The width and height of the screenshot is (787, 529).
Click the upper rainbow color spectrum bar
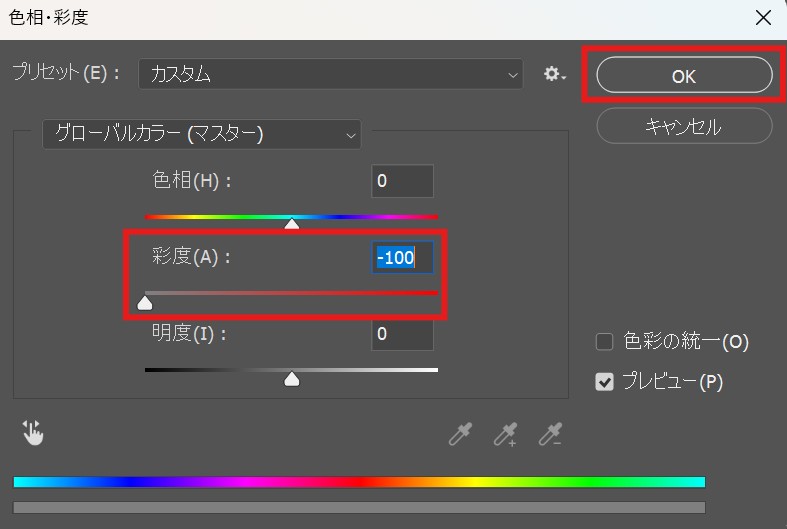click(359, 482)
